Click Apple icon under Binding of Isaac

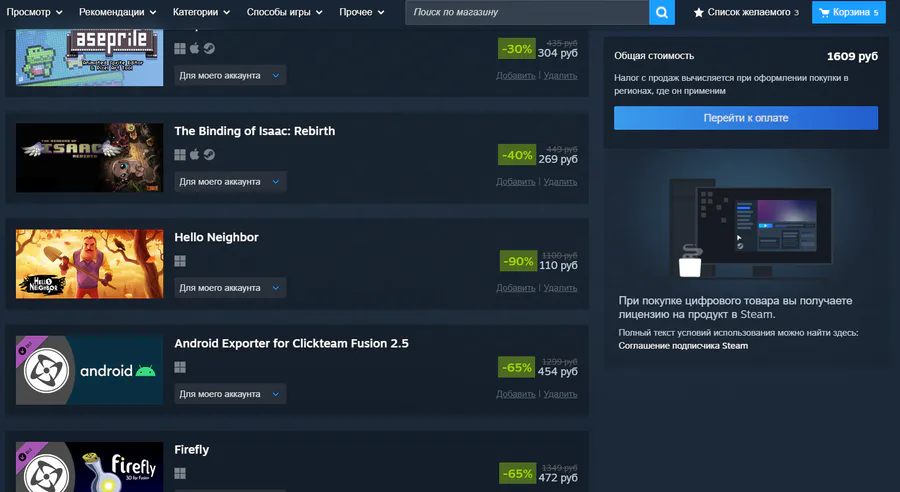(195, 154)
